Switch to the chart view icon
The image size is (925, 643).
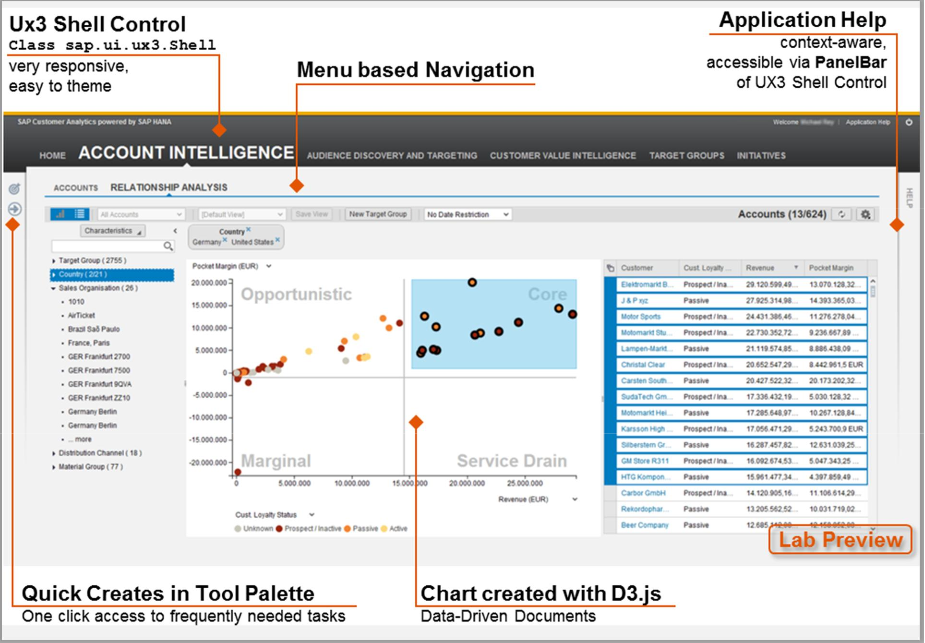(x=59, y=214)
